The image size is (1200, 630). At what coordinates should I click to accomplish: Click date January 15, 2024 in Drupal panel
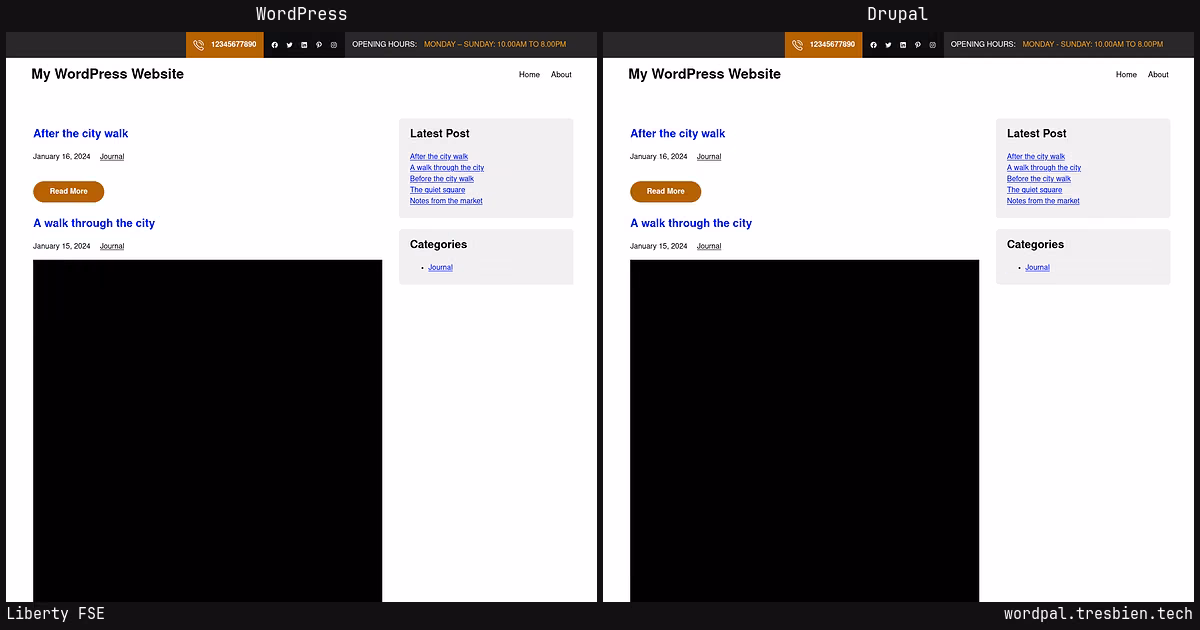659,246
